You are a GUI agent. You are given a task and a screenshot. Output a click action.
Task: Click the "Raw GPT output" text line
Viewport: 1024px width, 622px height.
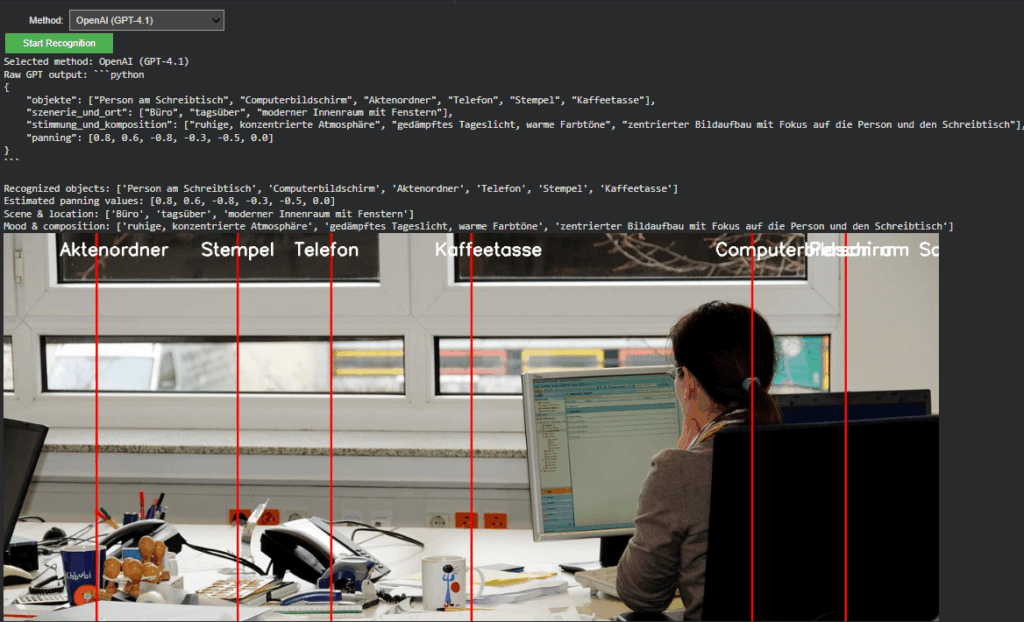click(75, 75)
